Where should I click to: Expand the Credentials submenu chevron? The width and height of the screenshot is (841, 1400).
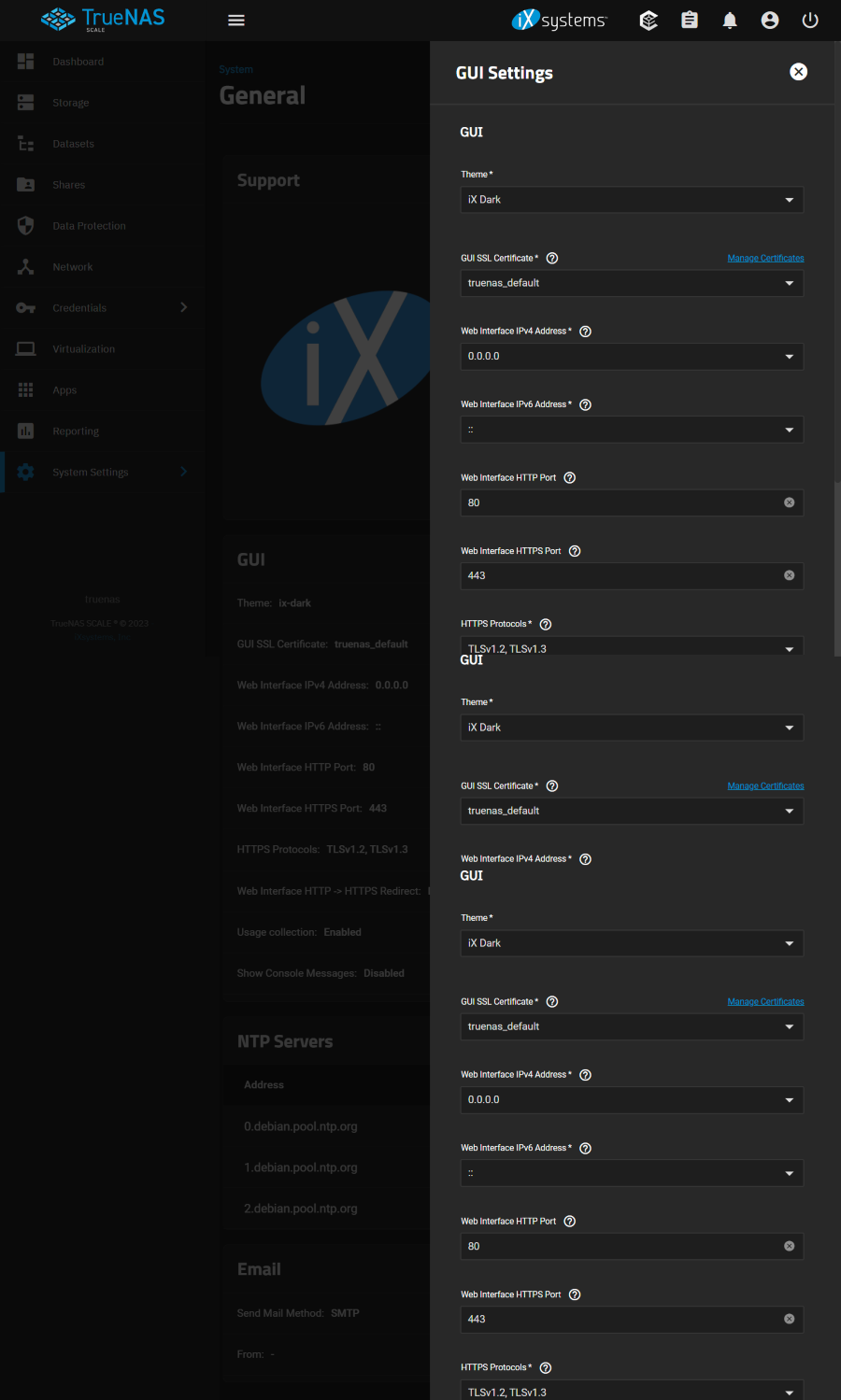click(183, 307)
